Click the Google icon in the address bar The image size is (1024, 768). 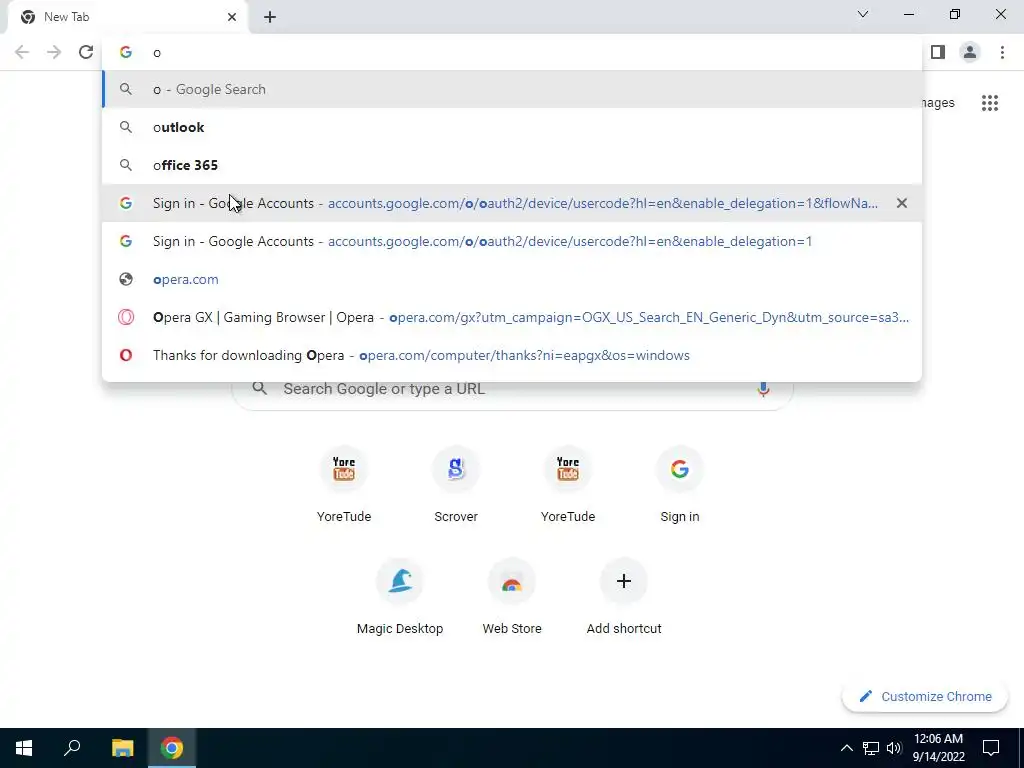(x=125, y=52)
